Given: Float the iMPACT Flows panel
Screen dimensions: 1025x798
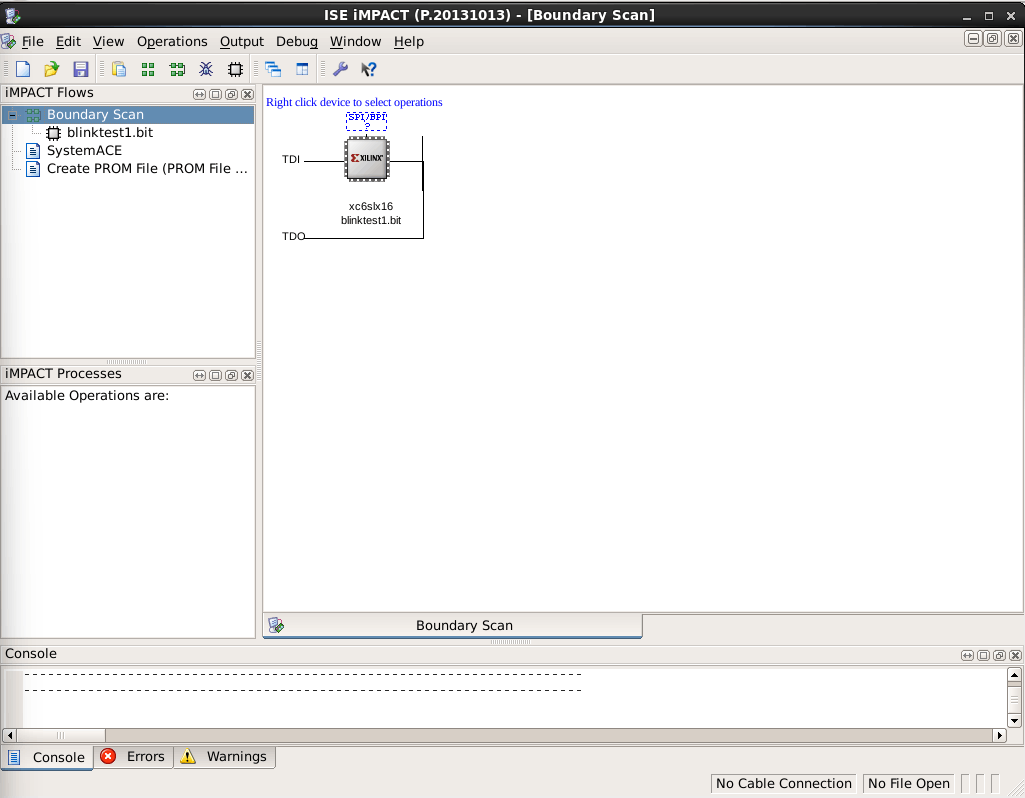Looking at the screenshot, I should (231, 94).
